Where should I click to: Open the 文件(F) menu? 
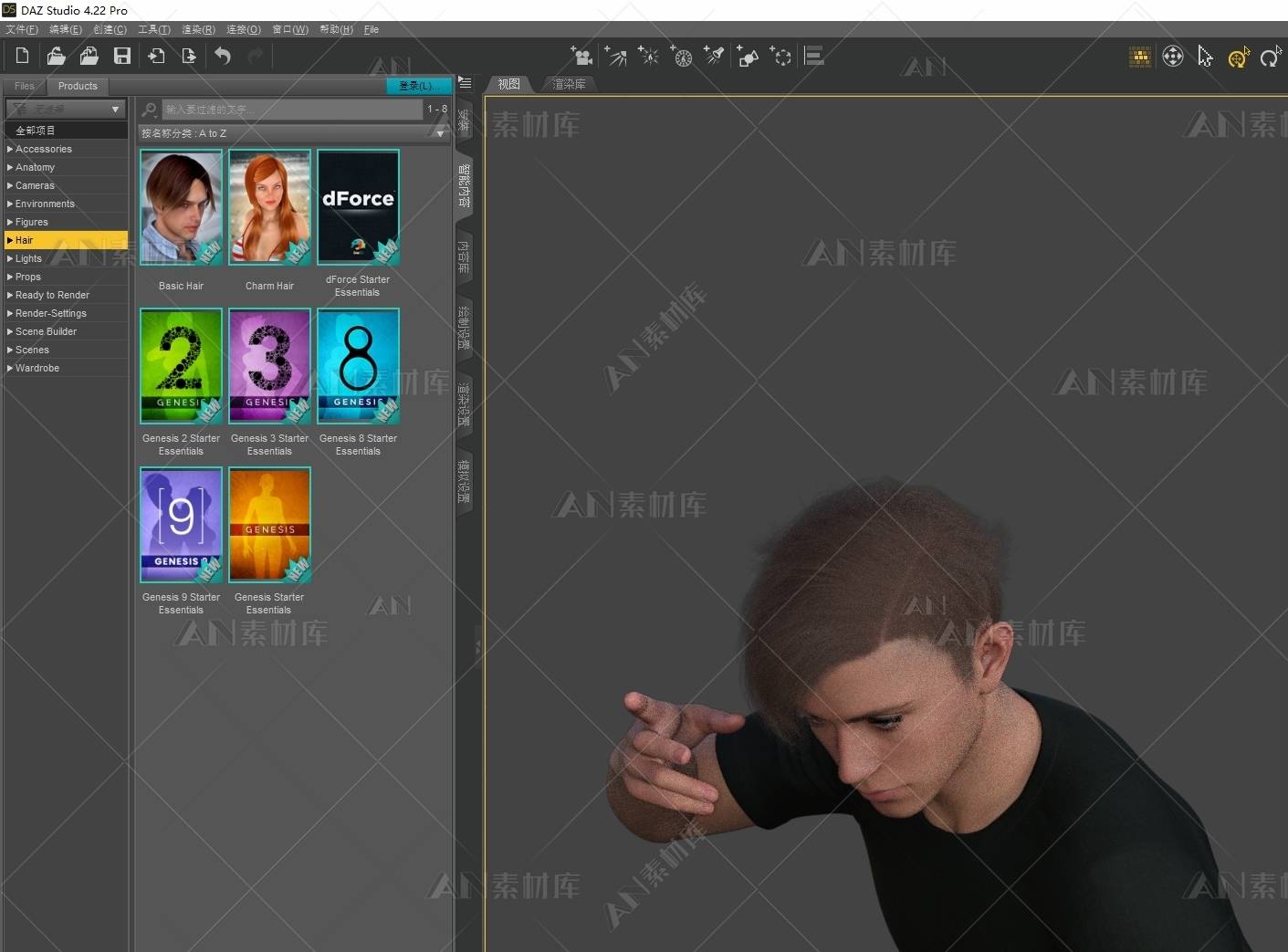coord(22,29)
